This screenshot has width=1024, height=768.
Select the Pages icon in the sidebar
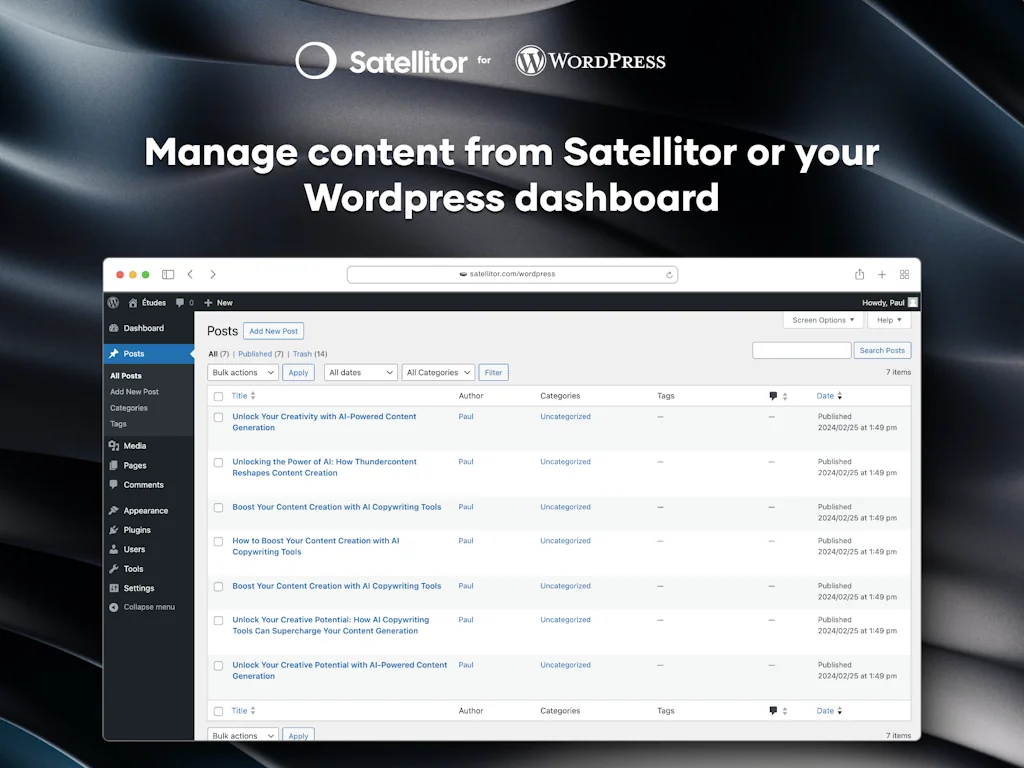tap(116, 466)
